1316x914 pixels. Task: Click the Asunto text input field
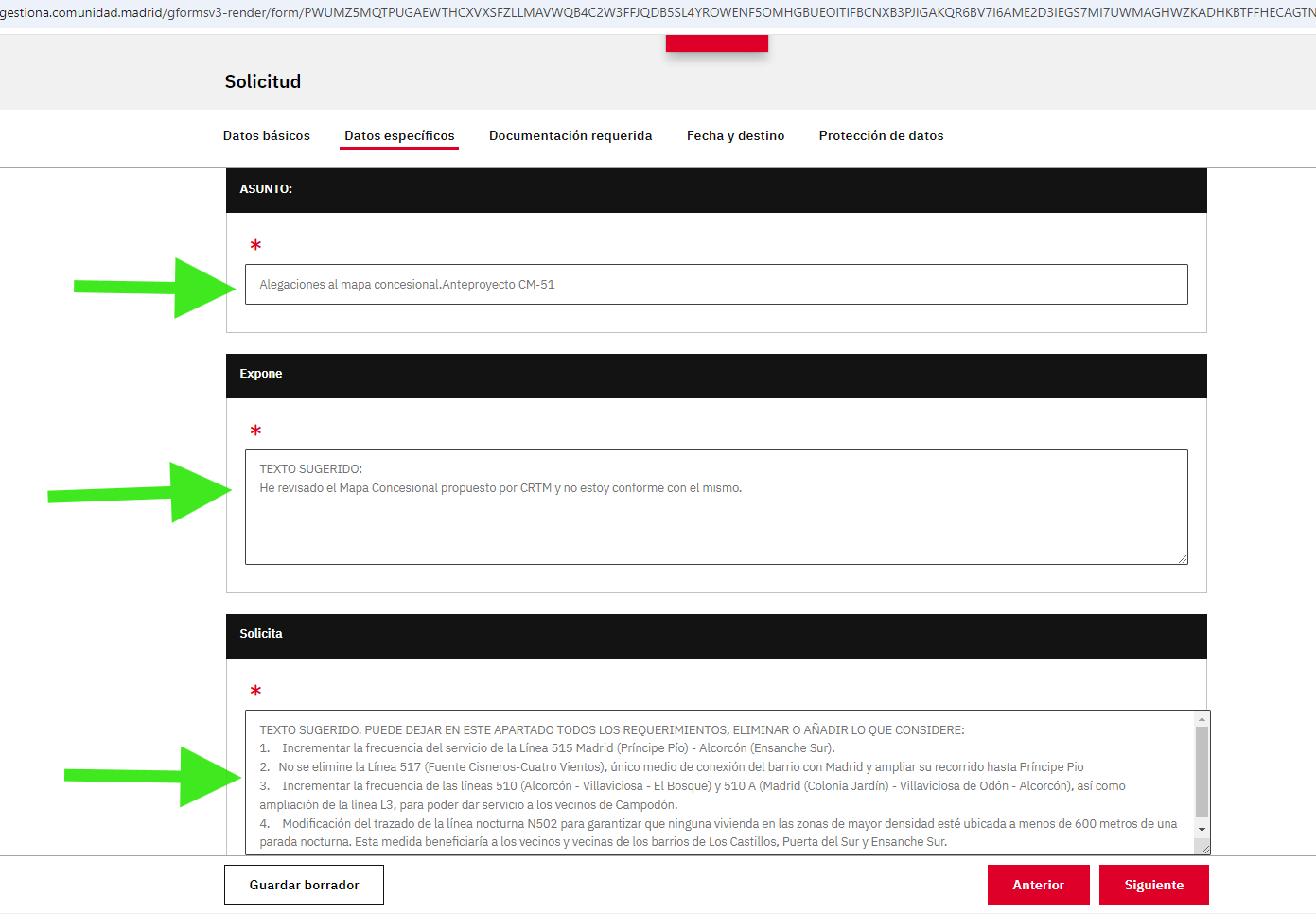point(715,284)
